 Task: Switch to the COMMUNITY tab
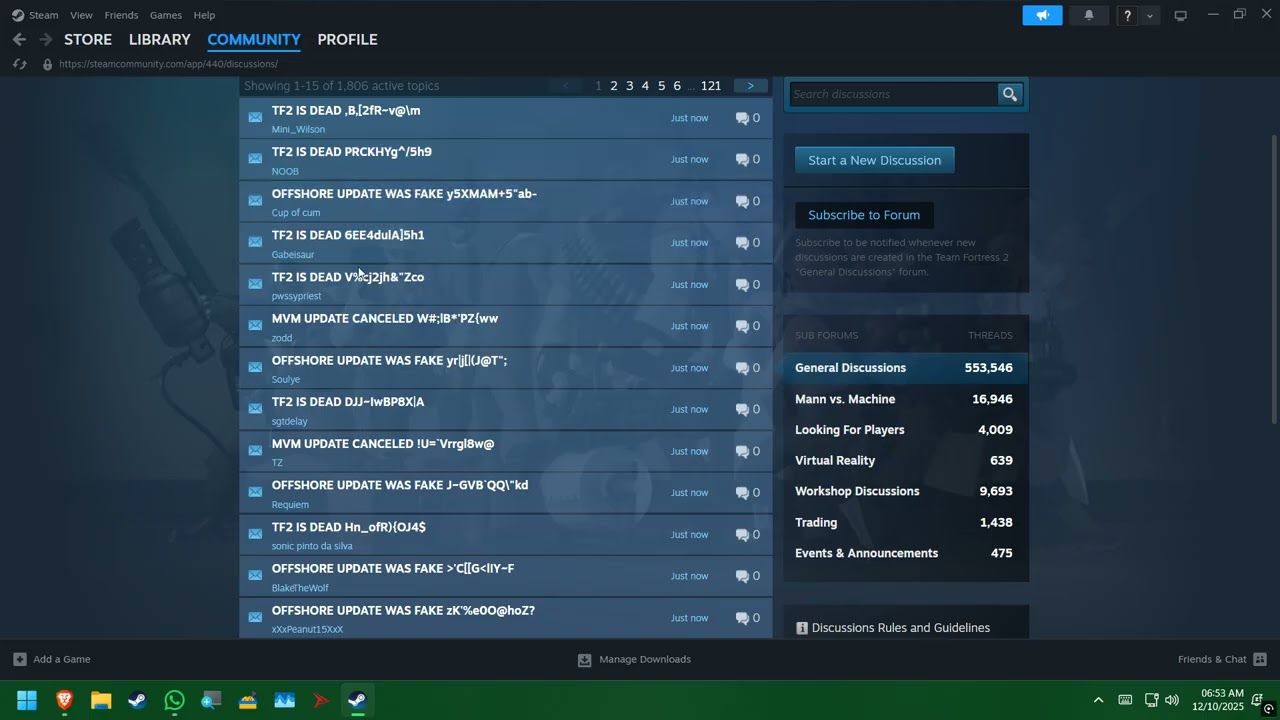click(x=254, y=40)
